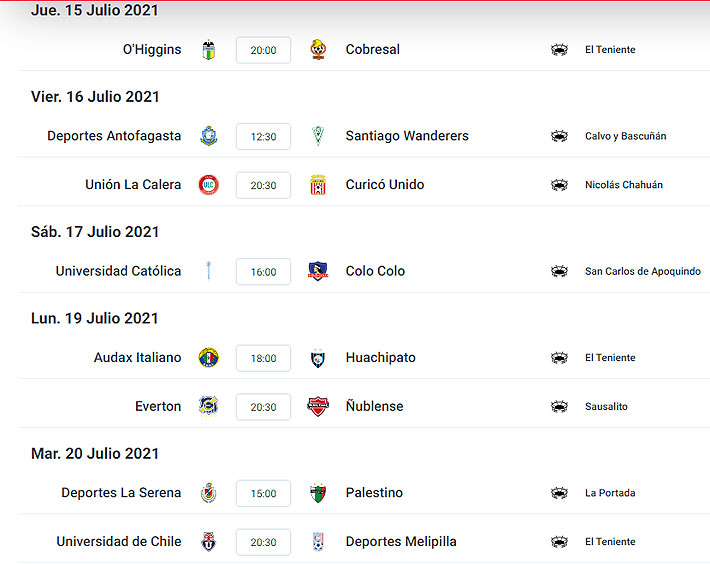Click the Audax Italiano crest
Screen dimensions: 710x564
tap(209, 358)
